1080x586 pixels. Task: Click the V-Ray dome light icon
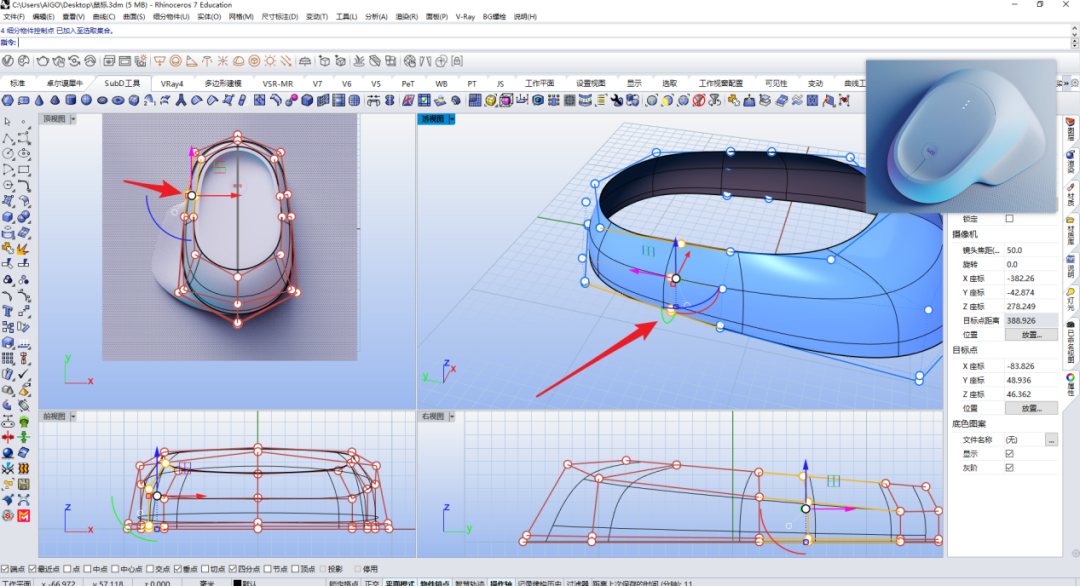point(238,61)
